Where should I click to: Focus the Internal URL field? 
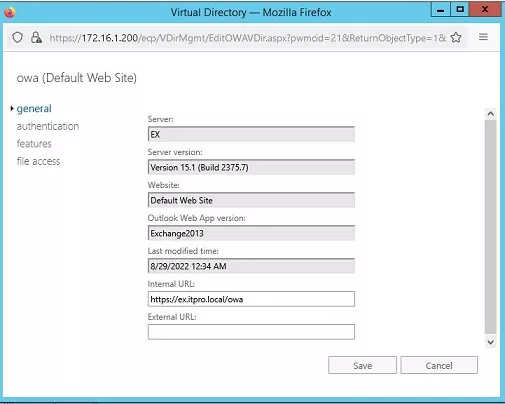point(251,299)
